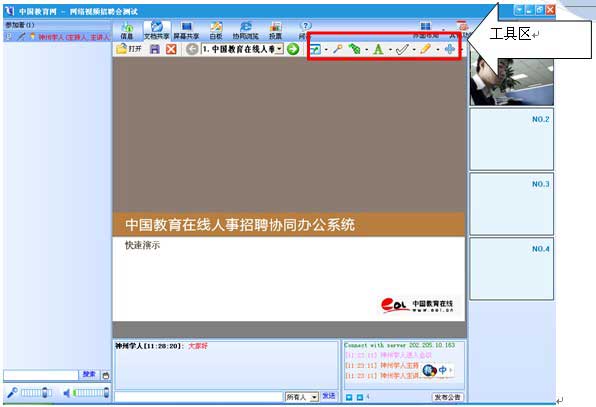Viewport: 596px width, 407px height.
Task: Expand the green marker tool options arrow
Action: (x=367, y=49)
